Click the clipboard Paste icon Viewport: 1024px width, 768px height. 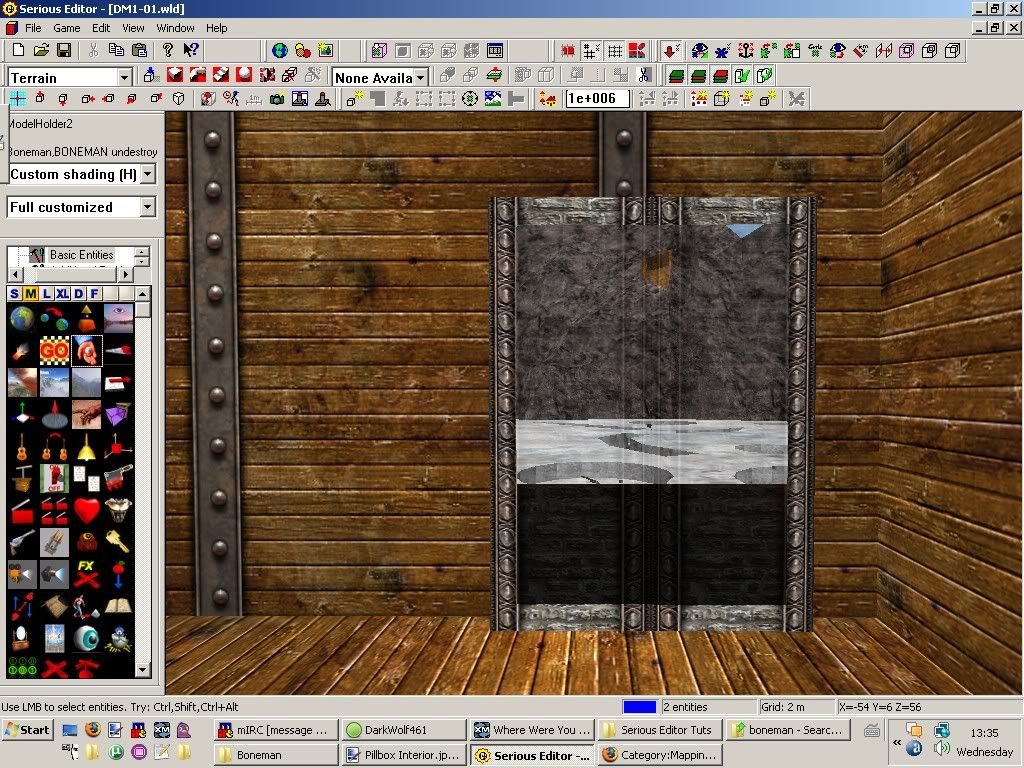(x=139, y=50)
